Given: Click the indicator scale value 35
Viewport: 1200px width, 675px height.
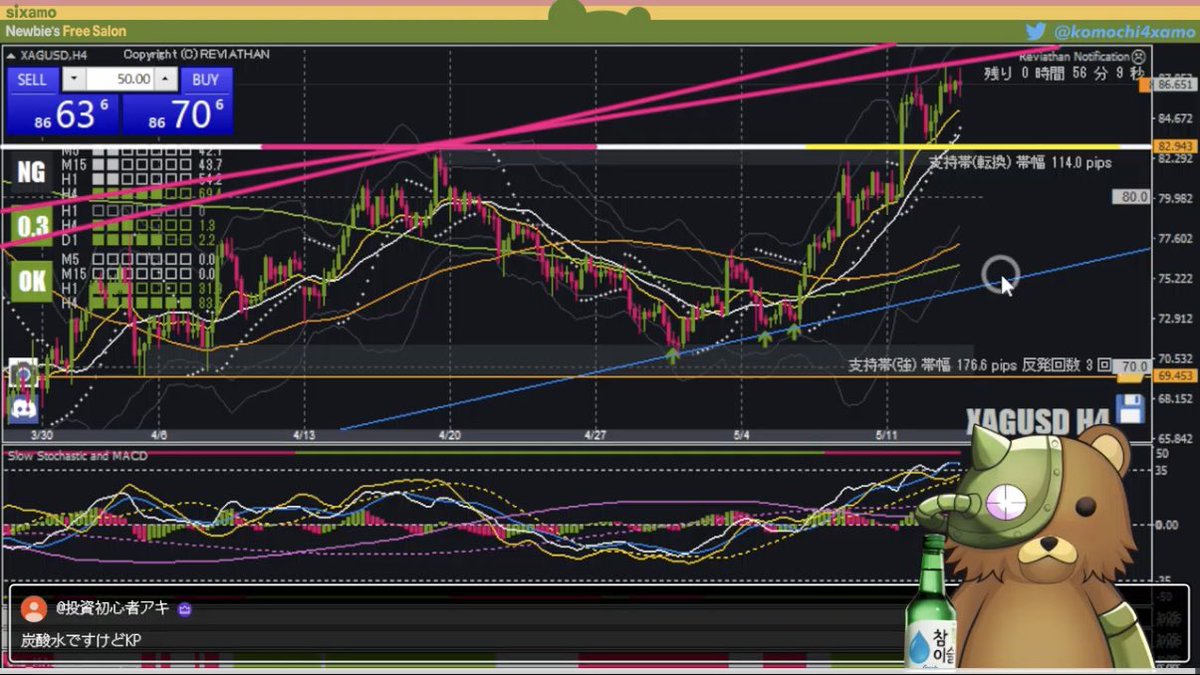Looking at the screenshot, I should point(1161,469).
